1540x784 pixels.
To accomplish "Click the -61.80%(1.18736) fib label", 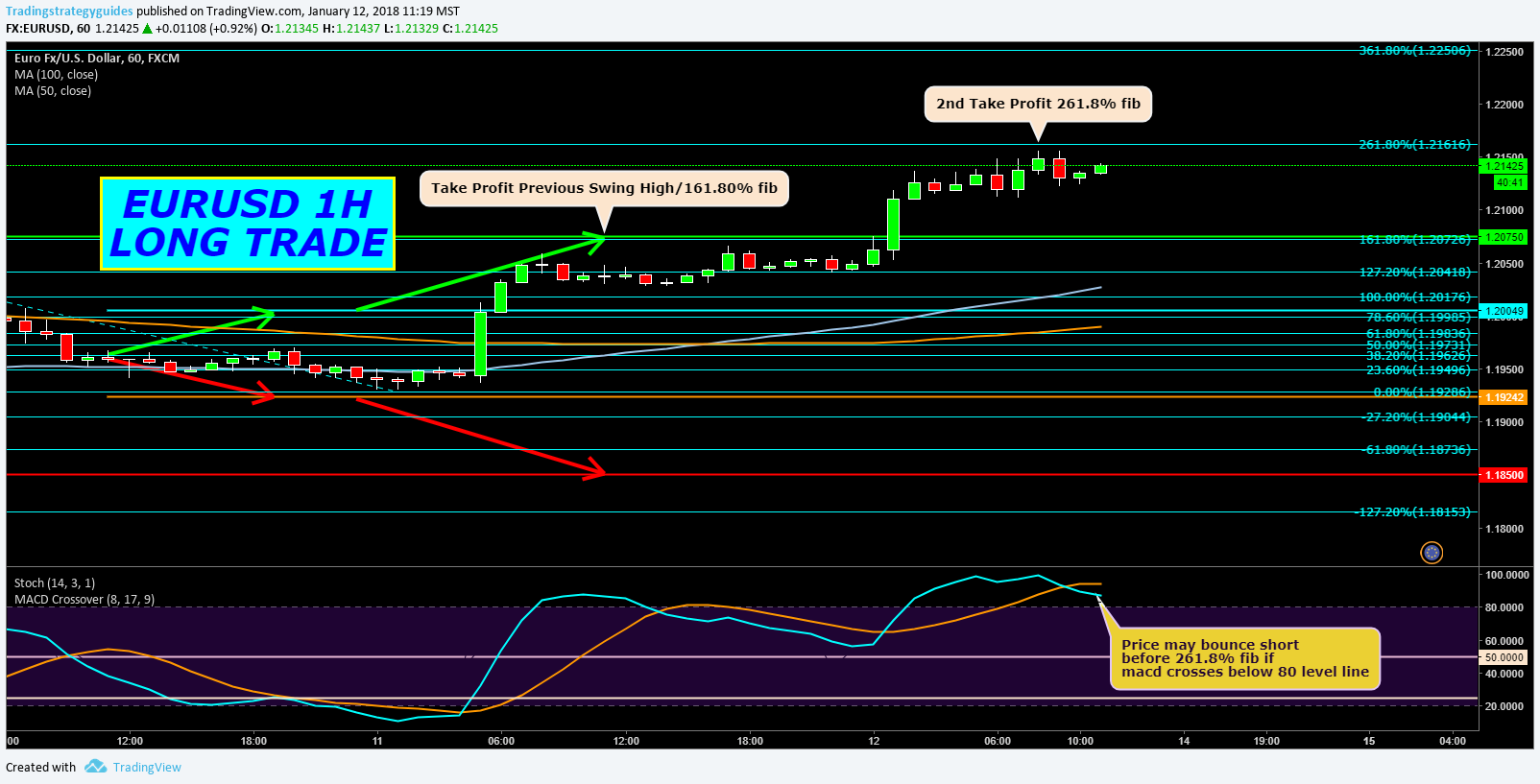I will [x=1418, y=449].
